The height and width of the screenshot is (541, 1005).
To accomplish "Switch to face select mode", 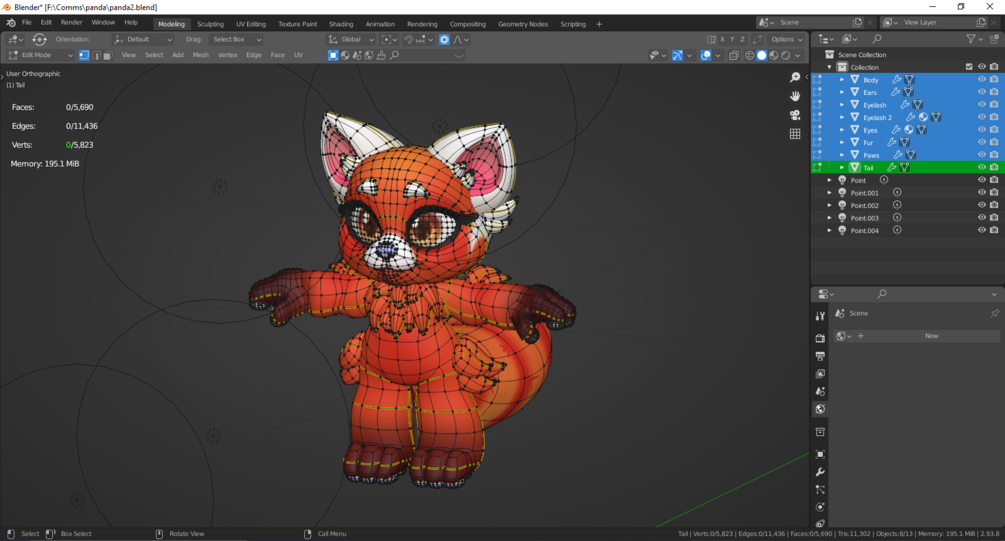I will click(108, 55).
